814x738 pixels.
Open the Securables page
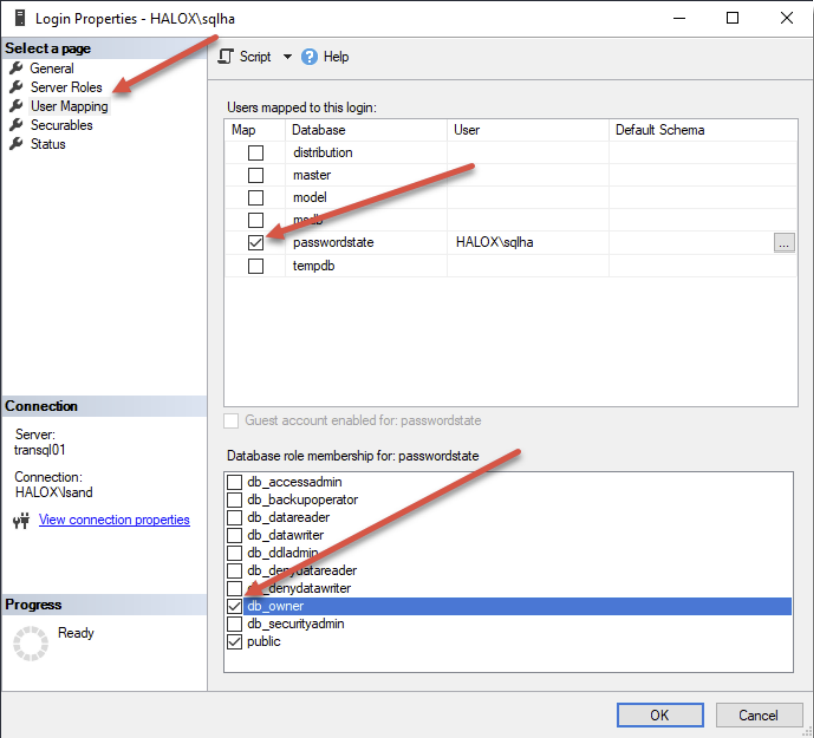(x=62, y=125)
